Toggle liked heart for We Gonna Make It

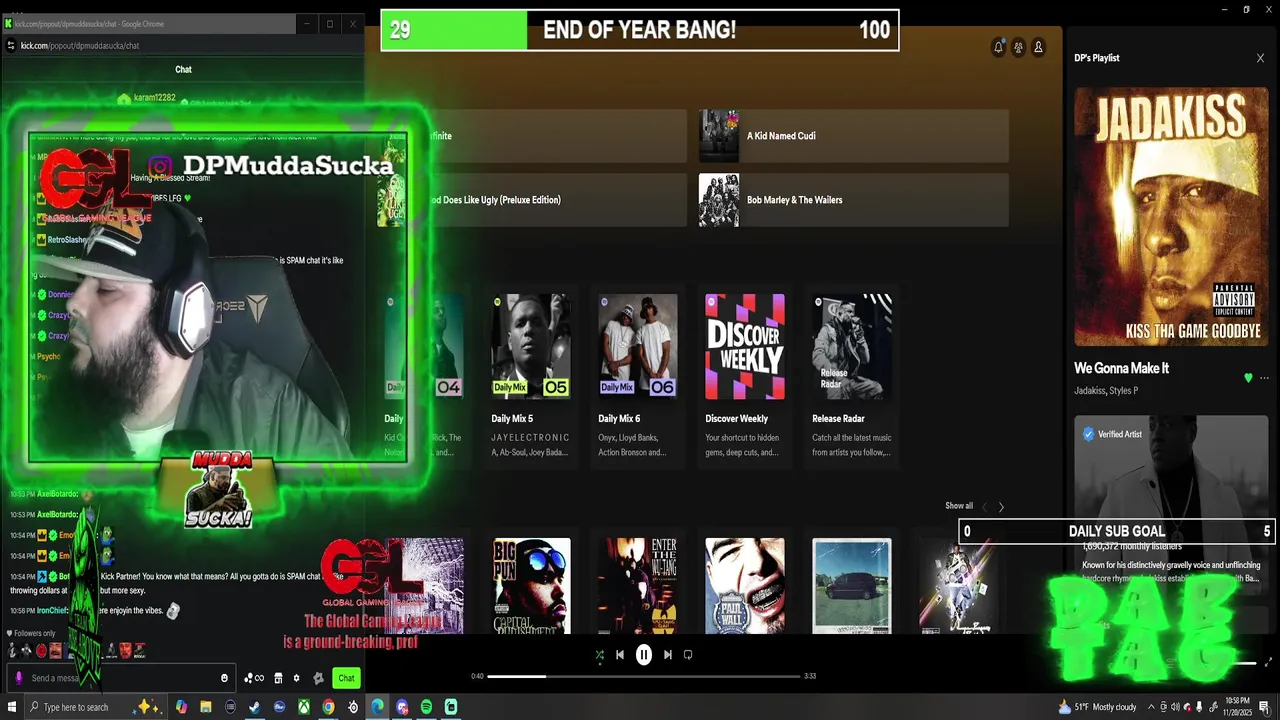click(x=1248, y=378)
